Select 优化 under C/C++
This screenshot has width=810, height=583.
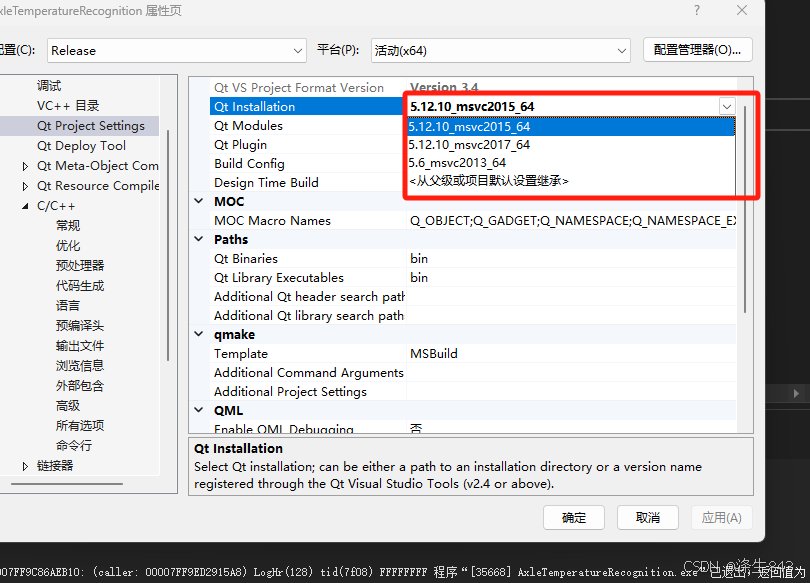pyautogui.click(x=68, y=246)
